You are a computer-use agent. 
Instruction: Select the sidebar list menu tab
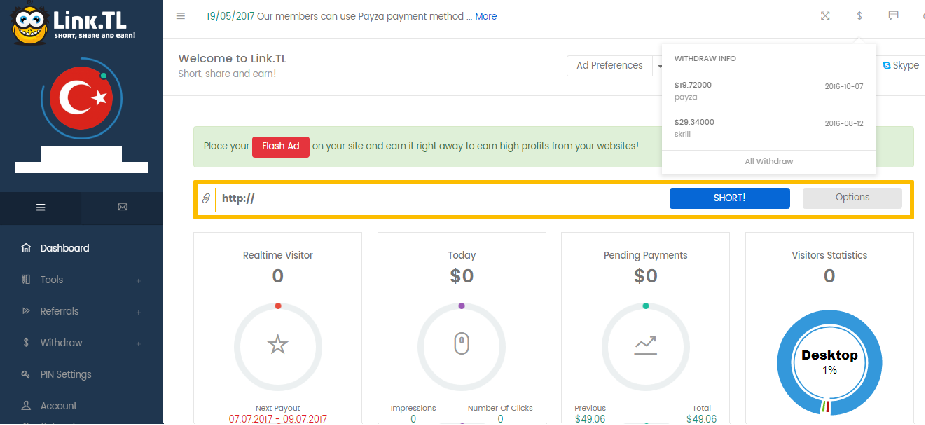41,207
